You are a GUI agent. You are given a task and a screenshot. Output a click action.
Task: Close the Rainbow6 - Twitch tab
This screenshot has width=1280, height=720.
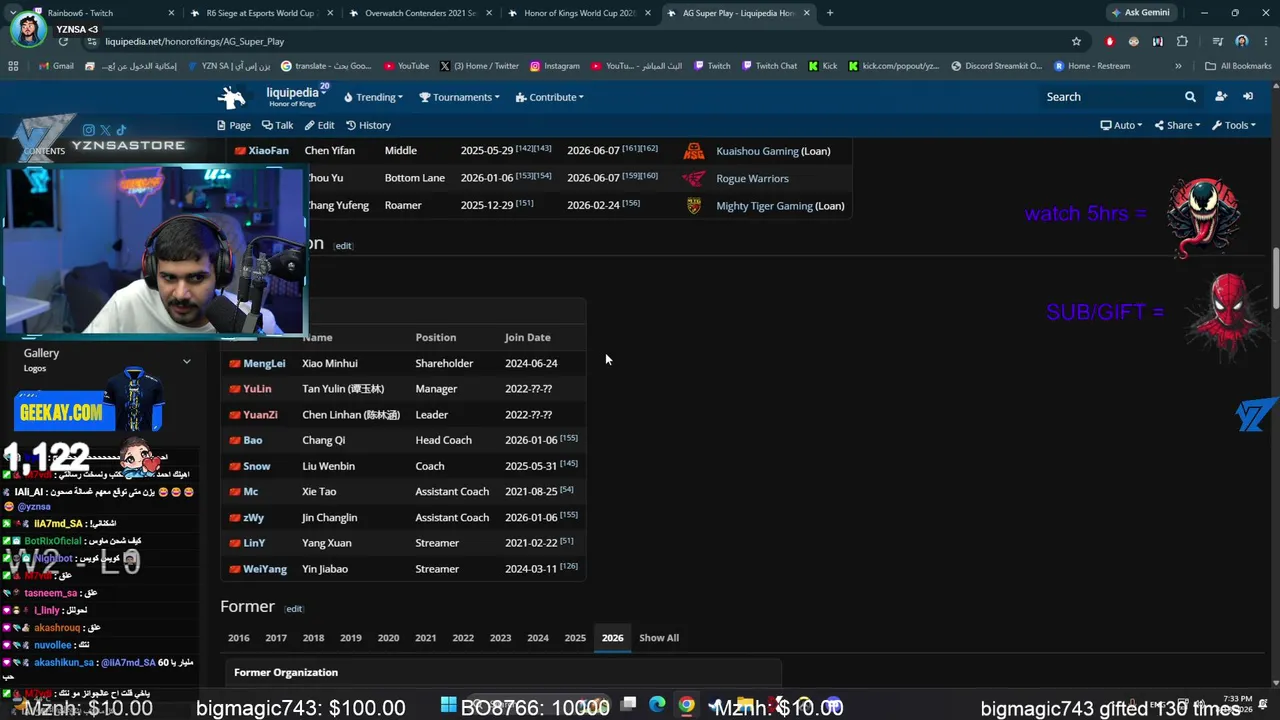coord(171,13)
